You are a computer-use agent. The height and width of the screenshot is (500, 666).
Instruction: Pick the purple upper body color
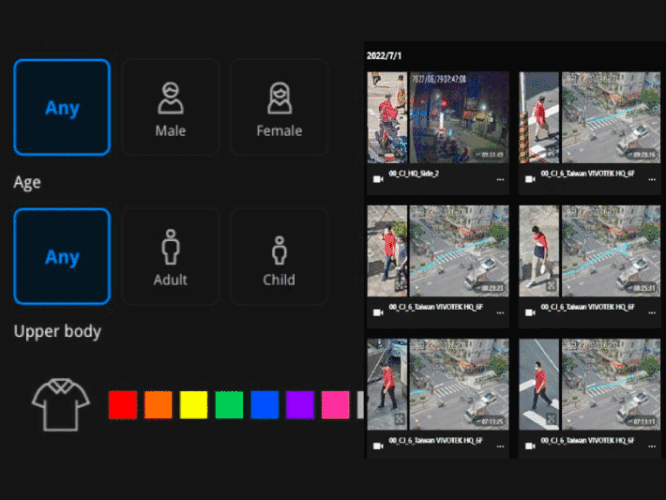[x=300, y=404]
